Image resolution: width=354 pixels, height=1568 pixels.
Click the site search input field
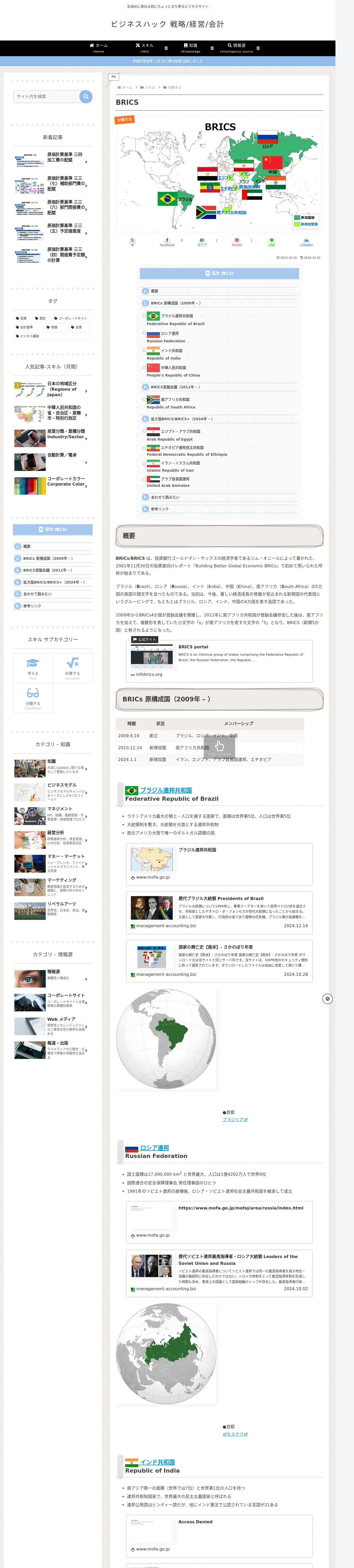(x=47, y=96)
